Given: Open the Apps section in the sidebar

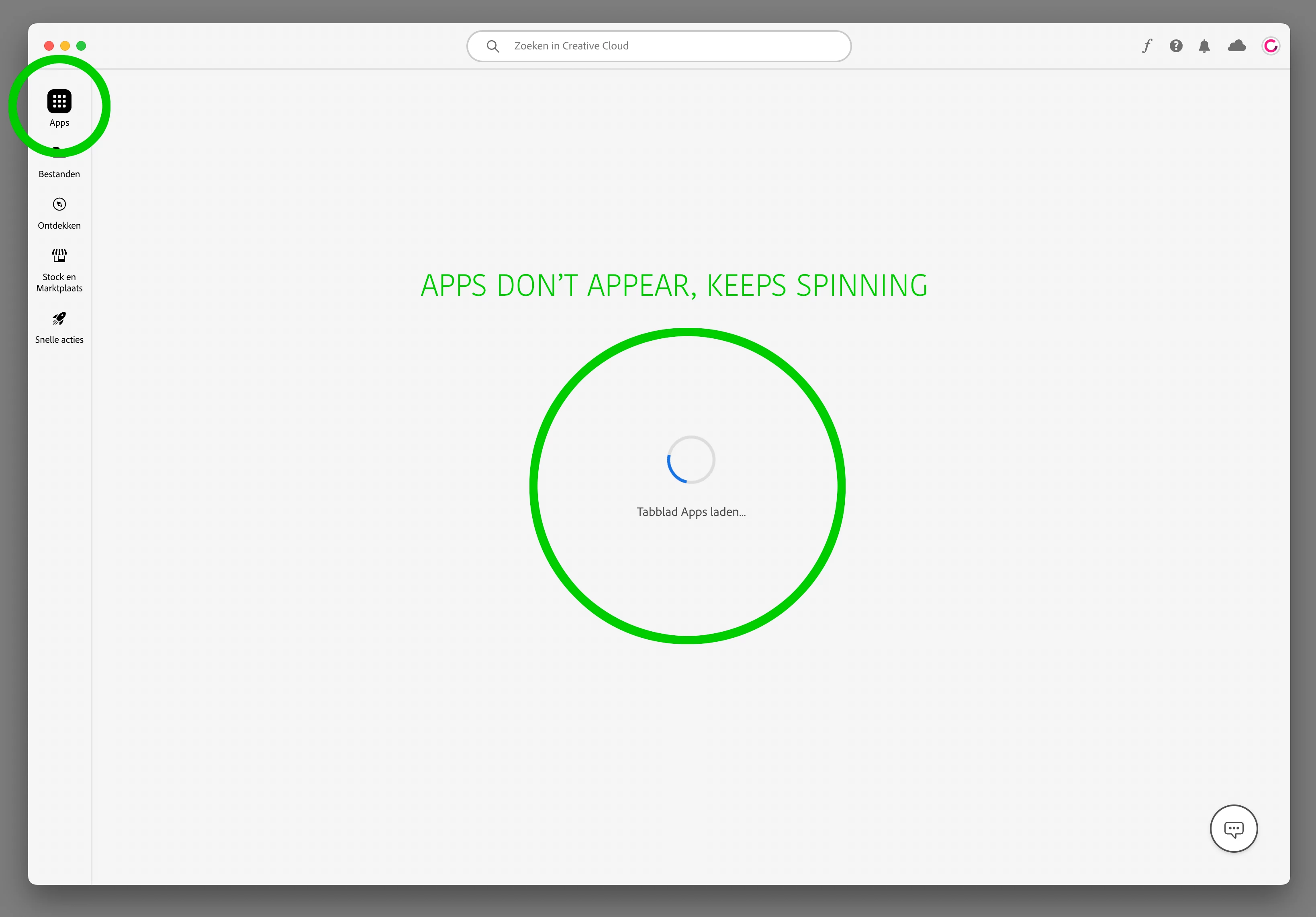Looking at the screenshot, I should (x=59, y=102).
